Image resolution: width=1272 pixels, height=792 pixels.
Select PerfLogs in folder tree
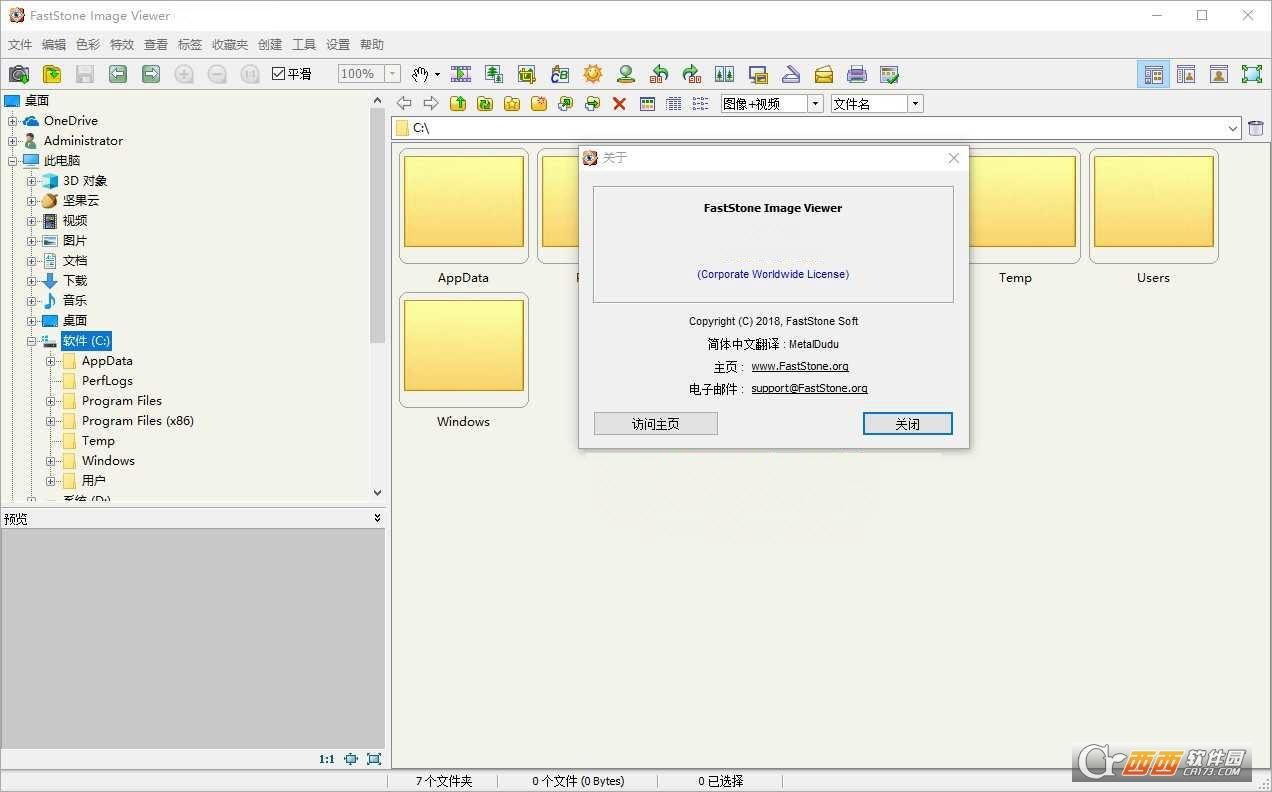(x=107, y=381)
